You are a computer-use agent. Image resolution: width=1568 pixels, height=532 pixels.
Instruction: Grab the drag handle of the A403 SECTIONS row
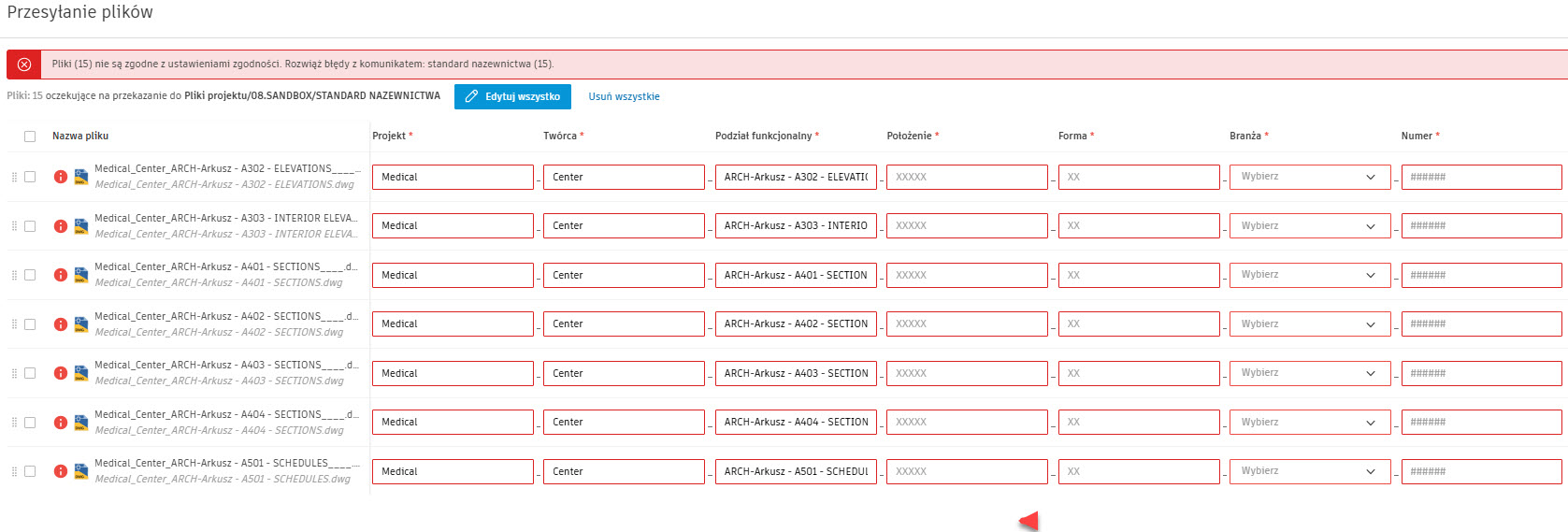click(14, 373)
